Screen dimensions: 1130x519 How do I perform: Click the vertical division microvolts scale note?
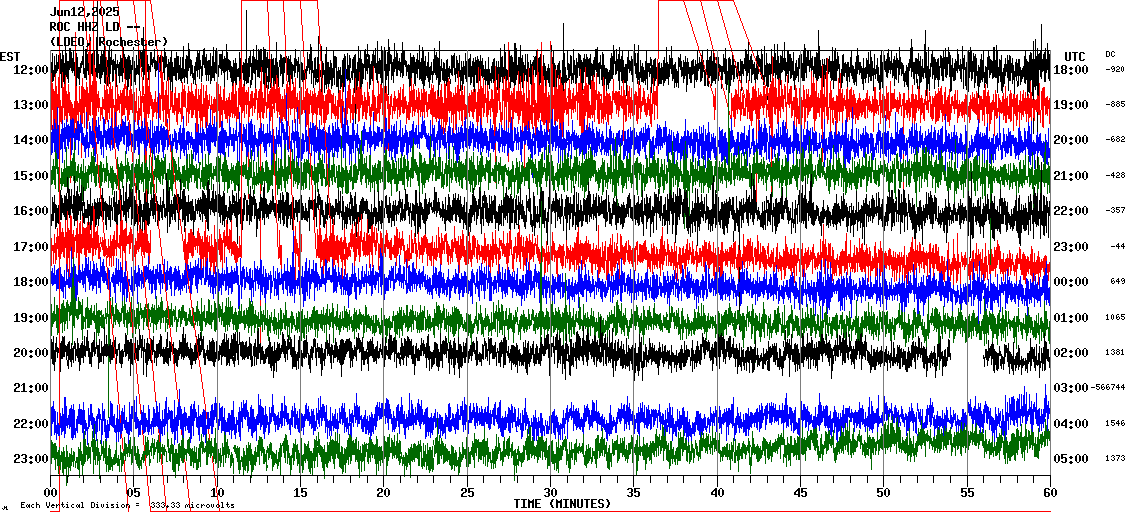point(127,505)
